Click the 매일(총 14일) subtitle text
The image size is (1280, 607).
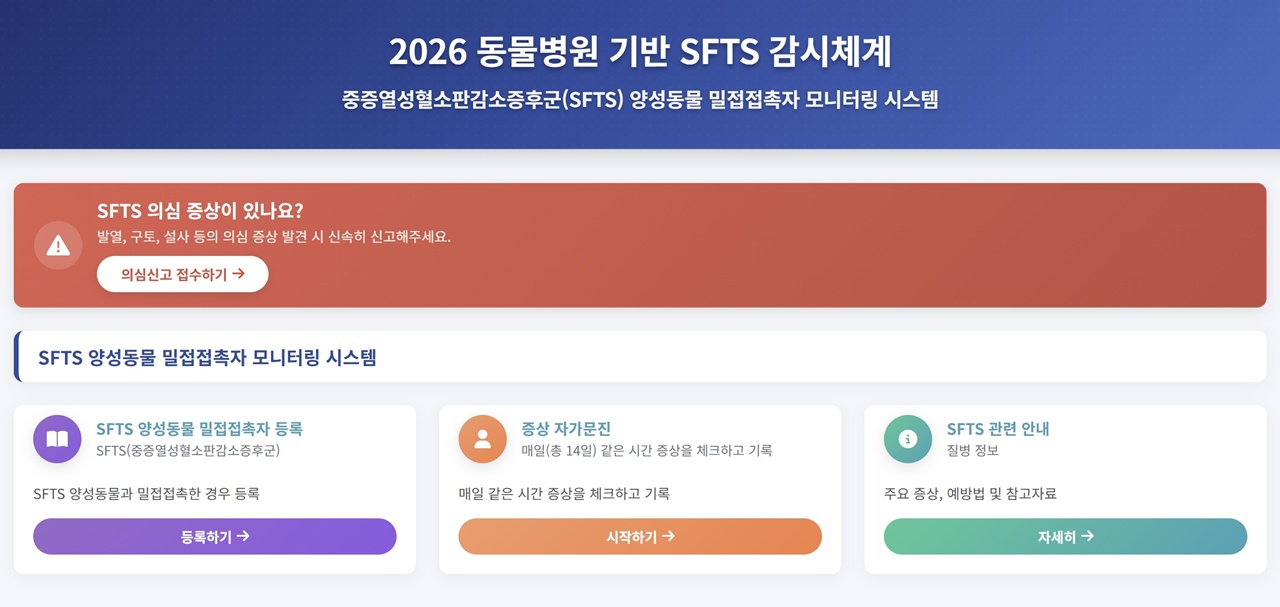pos(646,450)
